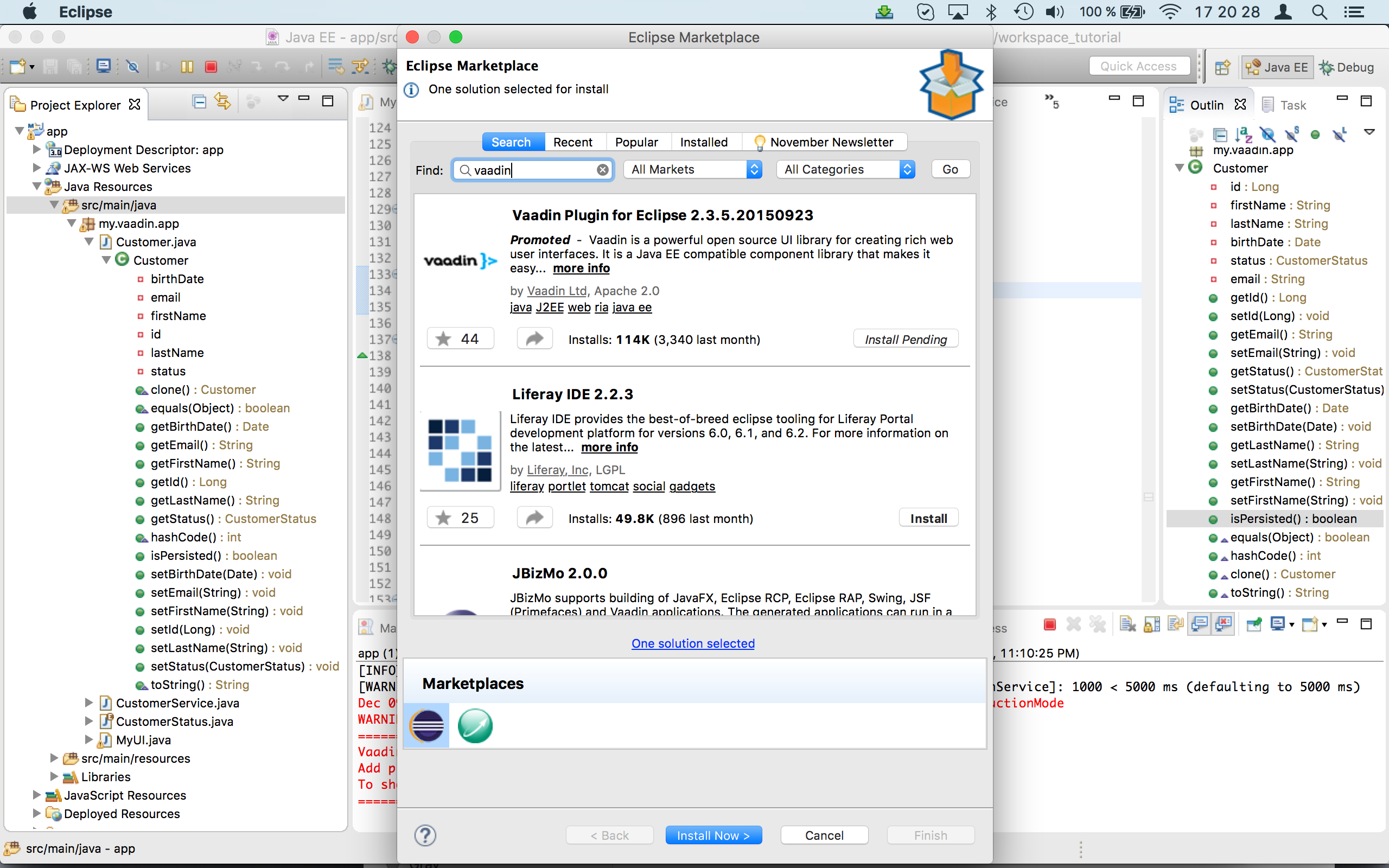This screenshot has width=1389, height=868.
Task: Toggle alphabetical Sort in Outline
Action: [x=1244, y=135]
